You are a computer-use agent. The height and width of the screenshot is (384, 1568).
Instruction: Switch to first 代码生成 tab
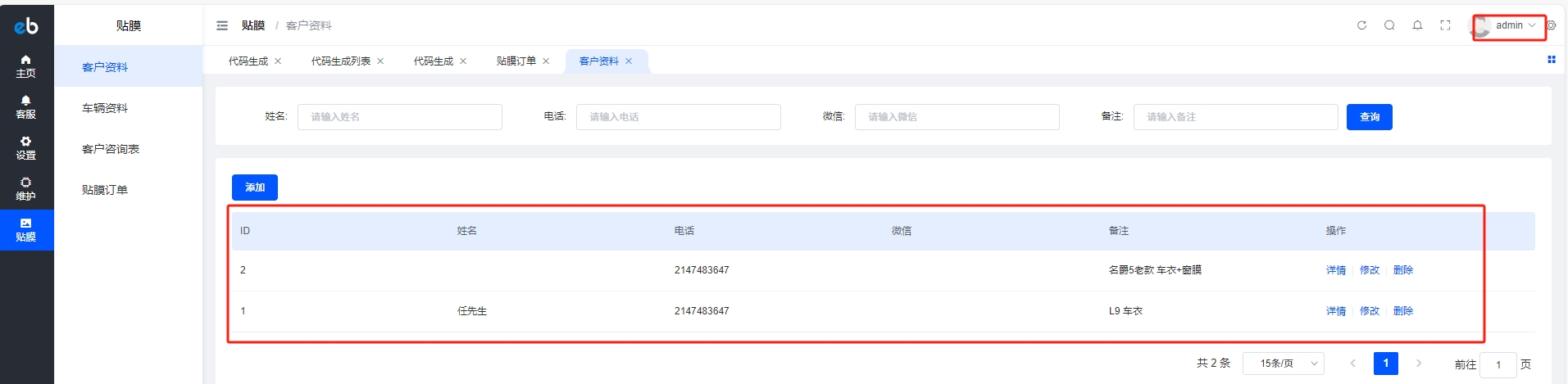248,61
